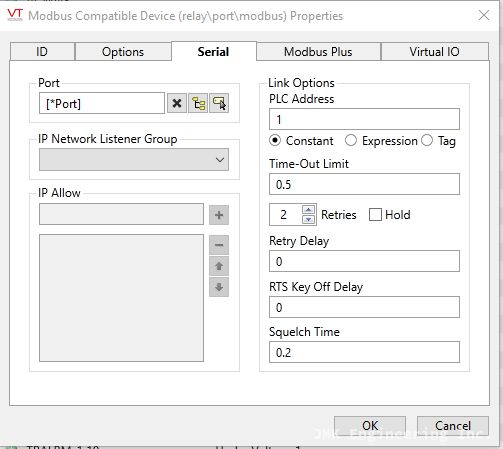The height and width of the screenshot is (449, 503).
Task: Increase Retries with the up spinner arrow
Action: pyautogui.click(x=308, y=210)
